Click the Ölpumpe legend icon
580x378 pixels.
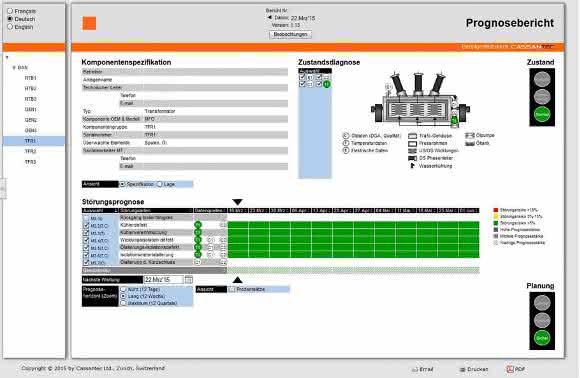click(470, 136)
